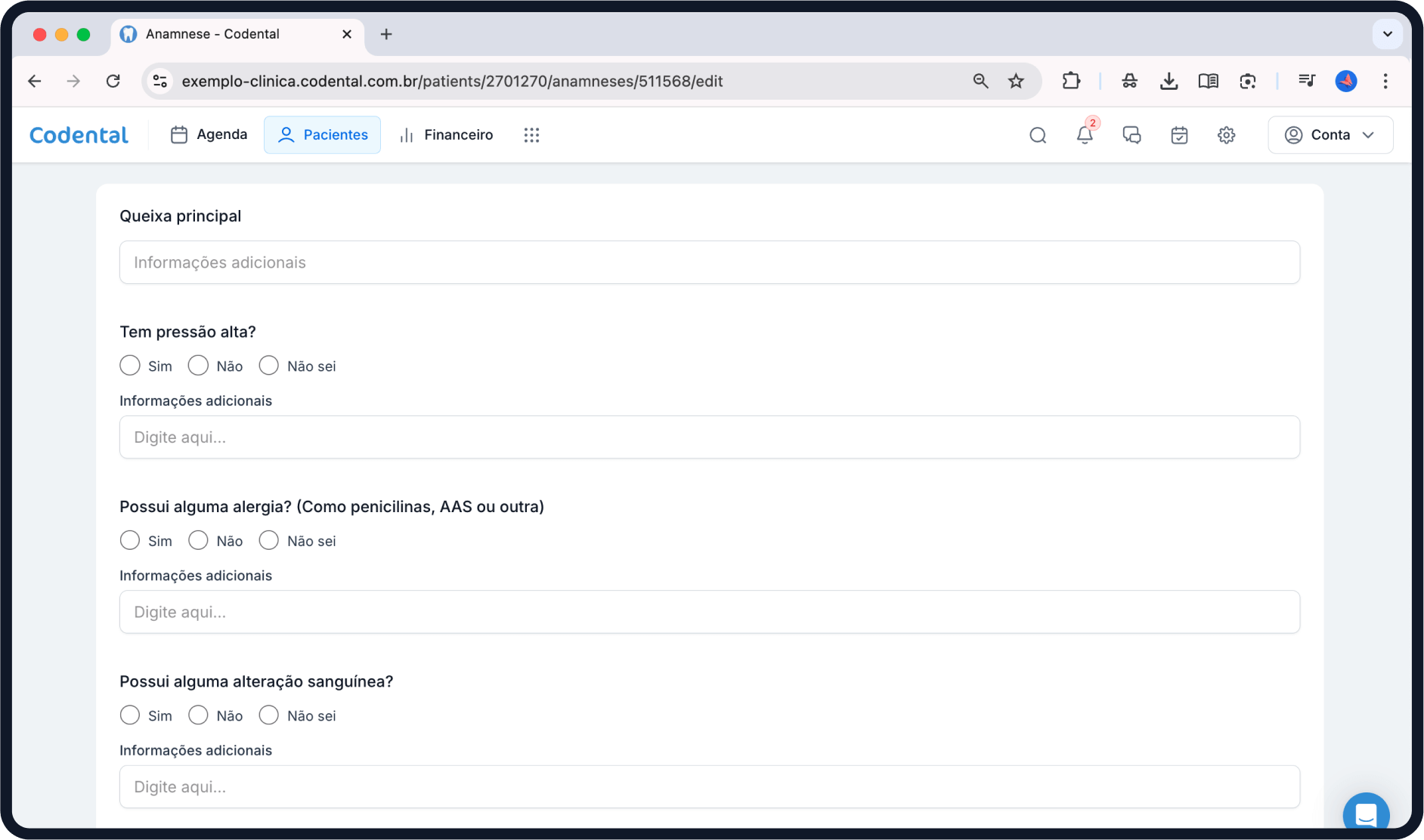
Task: Open the support chat bubble widget
Action: (1365, 814)
